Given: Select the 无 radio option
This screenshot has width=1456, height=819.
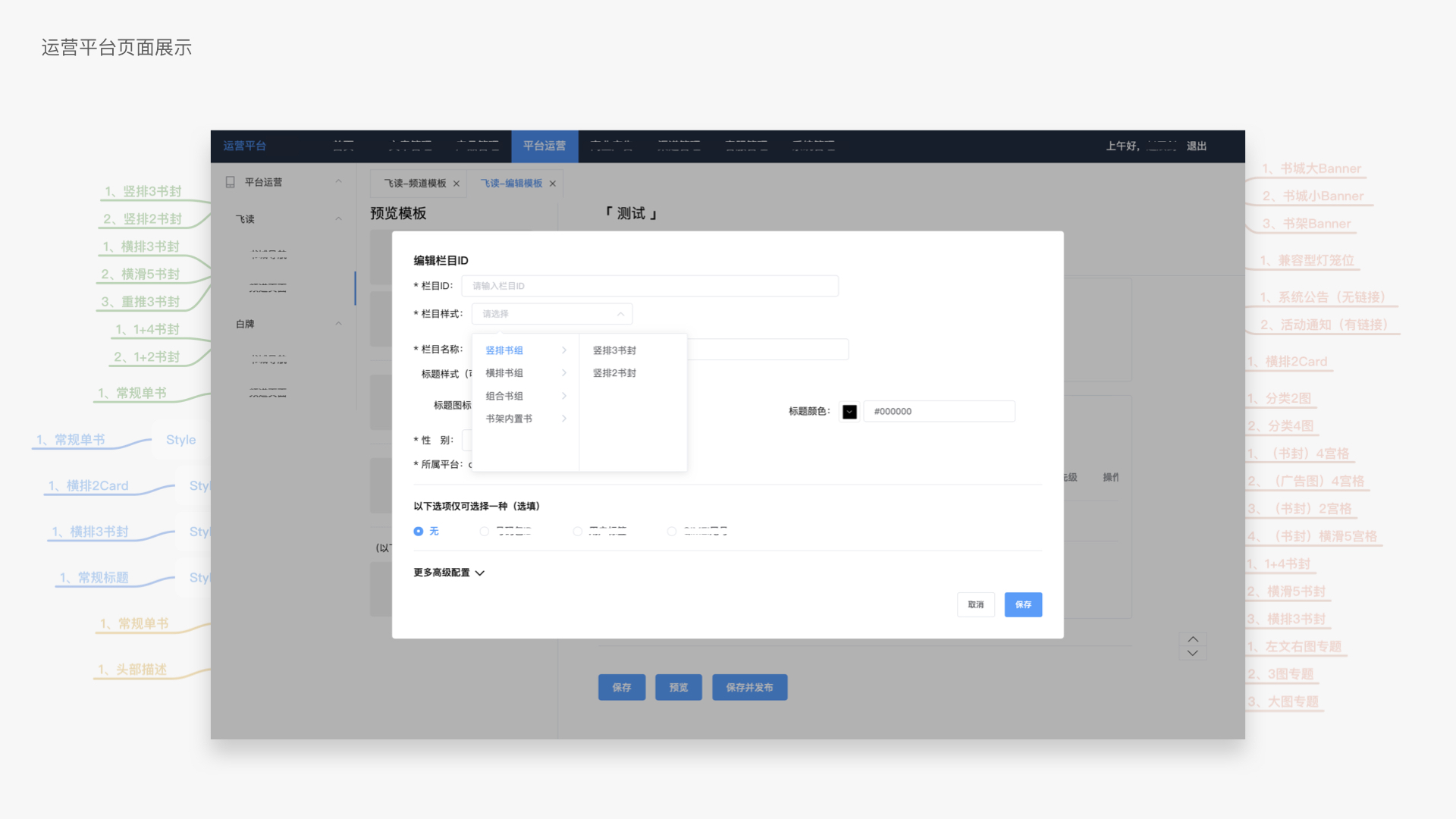Looking at the screenshot, I should click(x=419, y=532).
